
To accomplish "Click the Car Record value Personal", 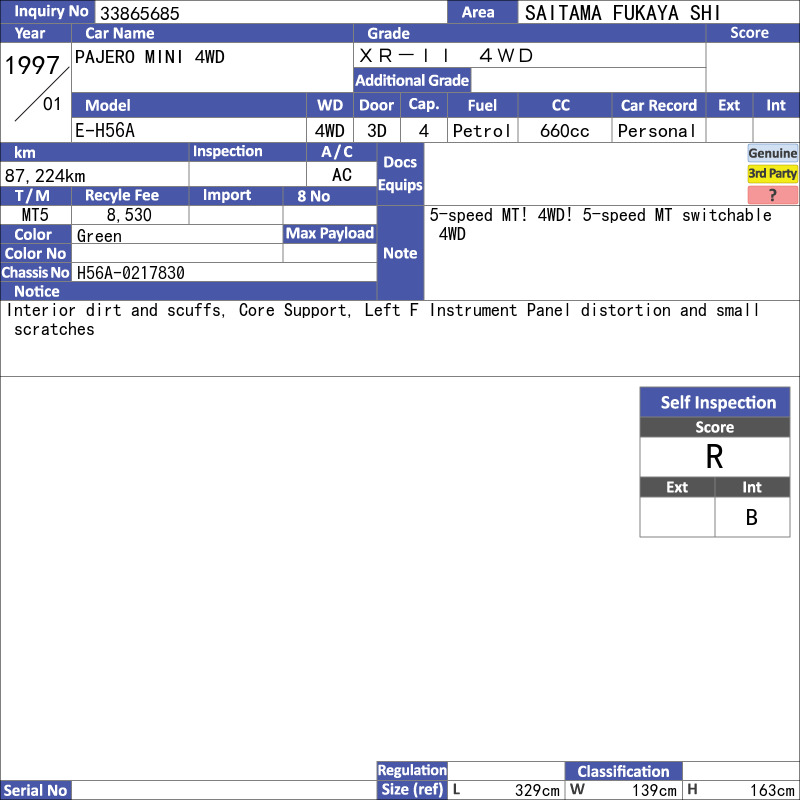I will (656, 131).
